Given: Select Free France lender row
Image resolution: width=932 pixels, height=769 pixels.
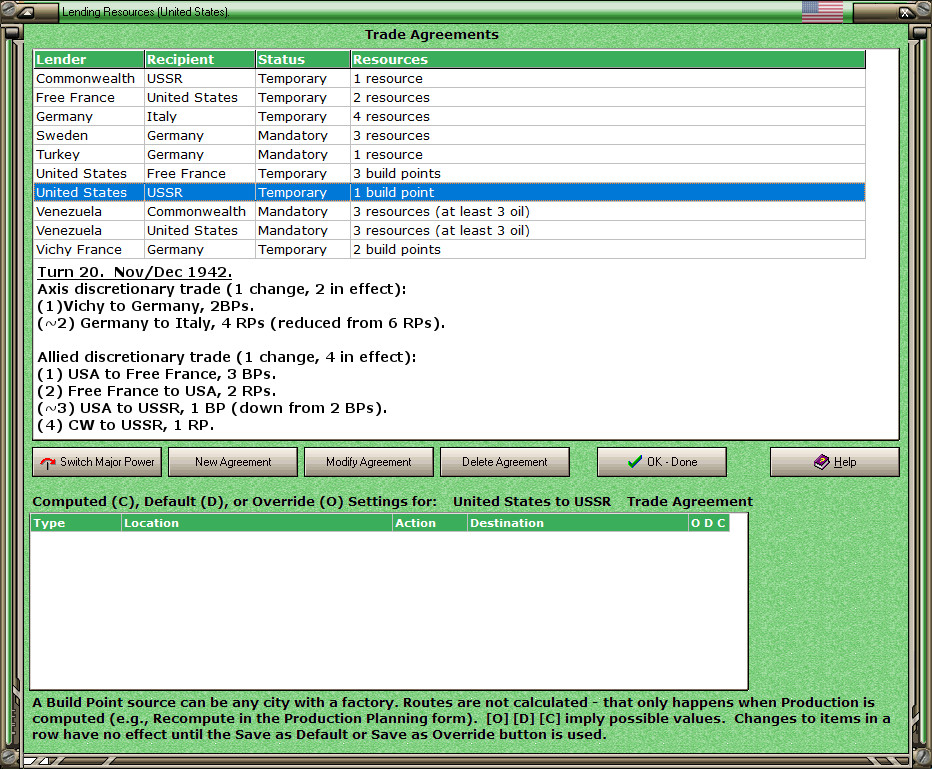Looking at the screenshot, I should 449,97.
